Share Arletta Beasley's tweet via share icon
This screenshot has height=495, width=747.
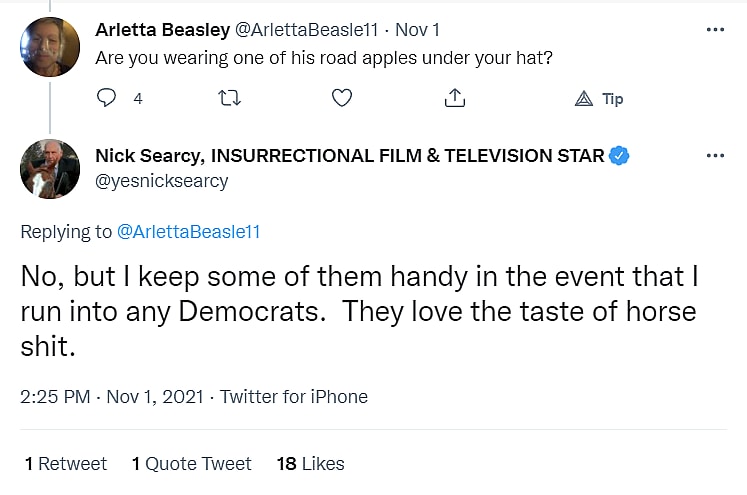pos(455,98)
